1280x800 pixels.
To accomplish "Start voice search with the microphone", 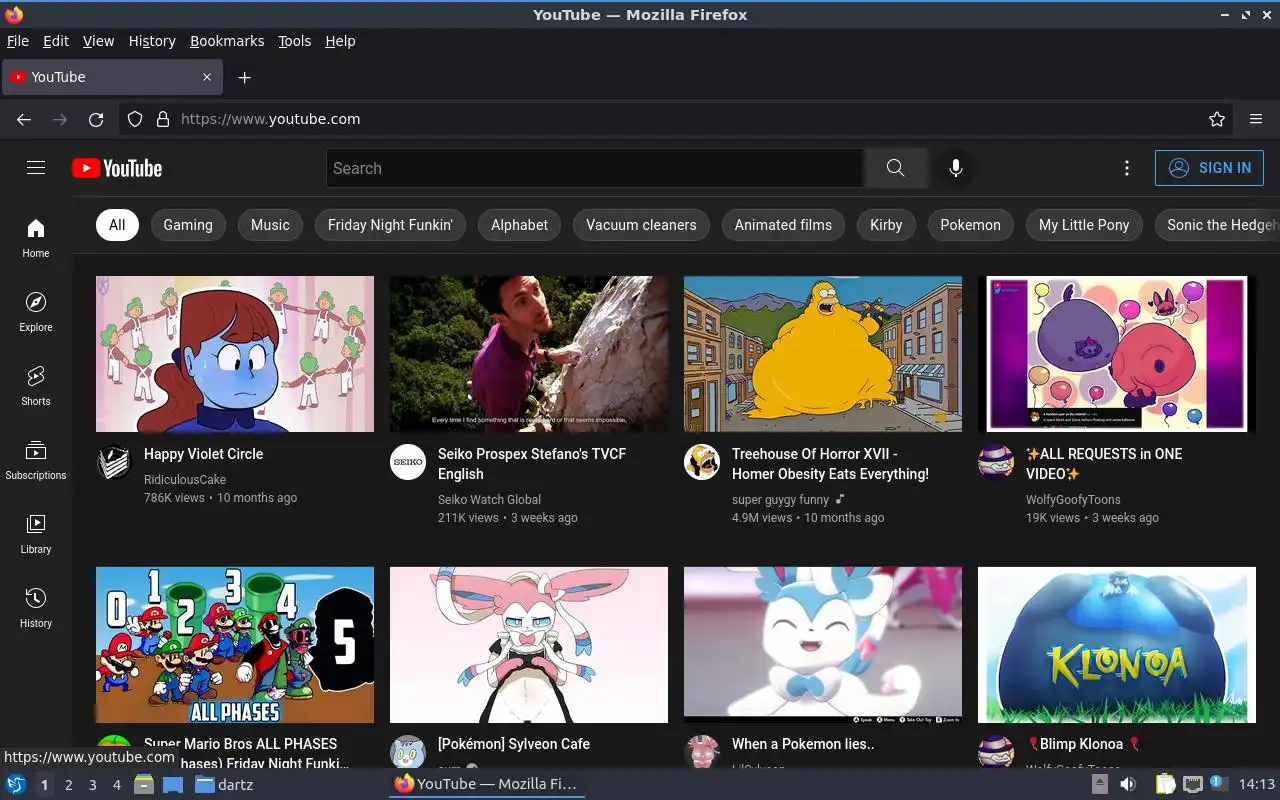I will pyautogui.click(x=956, y=168).
